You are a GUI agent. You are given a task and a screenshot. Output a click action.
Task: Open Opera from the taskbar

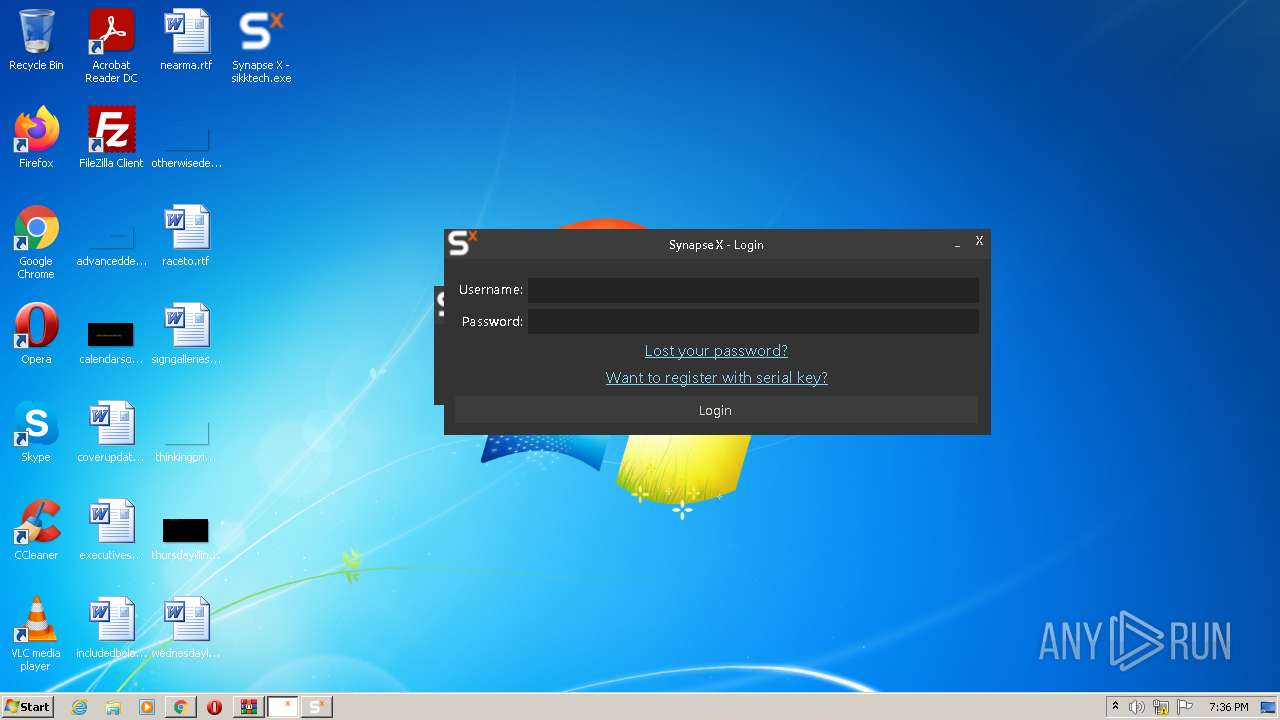[214, 707]
